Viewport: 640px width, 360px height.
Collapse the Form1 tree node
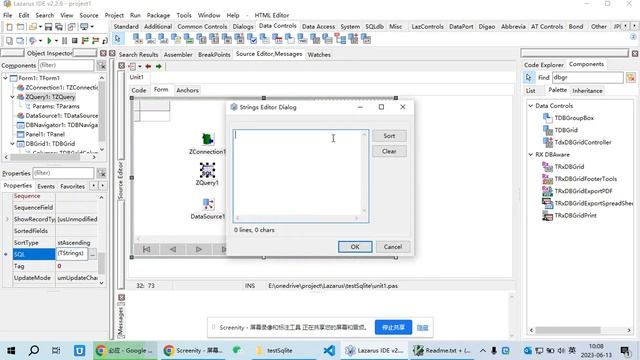tap(6, 78)
